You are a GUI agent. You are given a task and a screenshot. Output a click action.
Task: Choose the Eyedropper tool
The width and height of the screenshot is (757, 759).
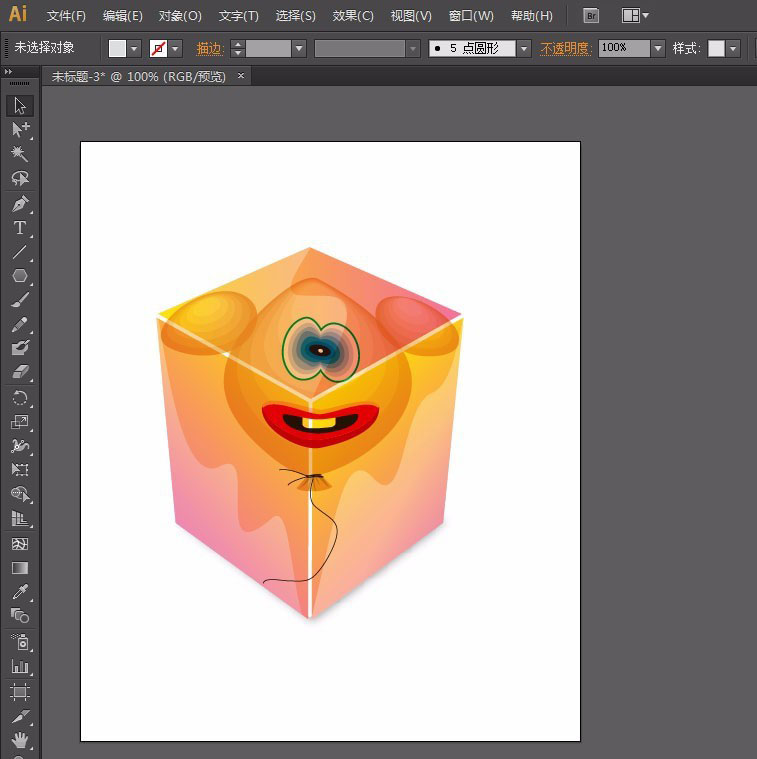[x=20, y=592]
